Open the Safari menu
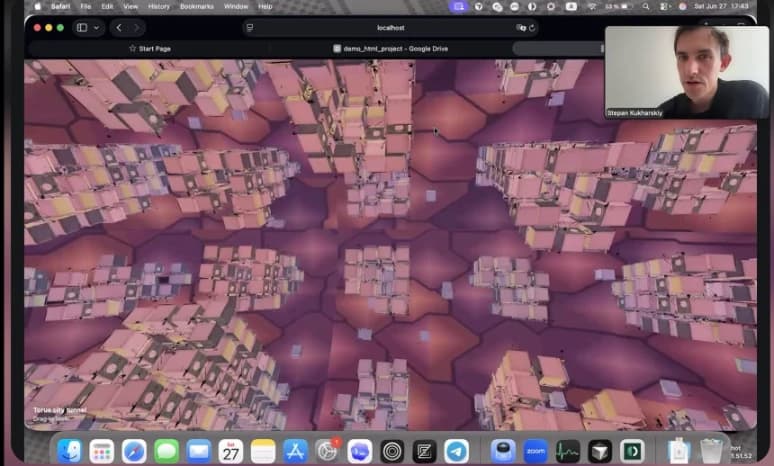This screenshot has height=466, width=774. click(x=60, y=6)
